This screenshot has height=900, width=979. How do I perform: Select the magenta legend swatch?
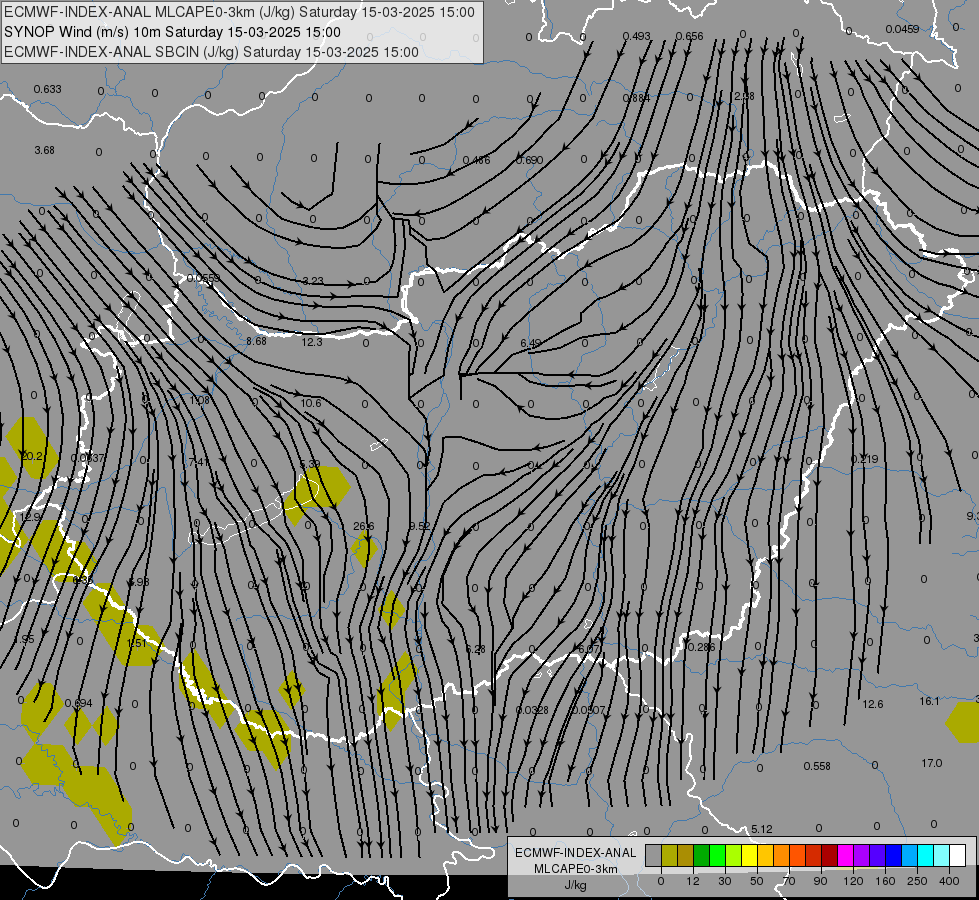(845, 855)
